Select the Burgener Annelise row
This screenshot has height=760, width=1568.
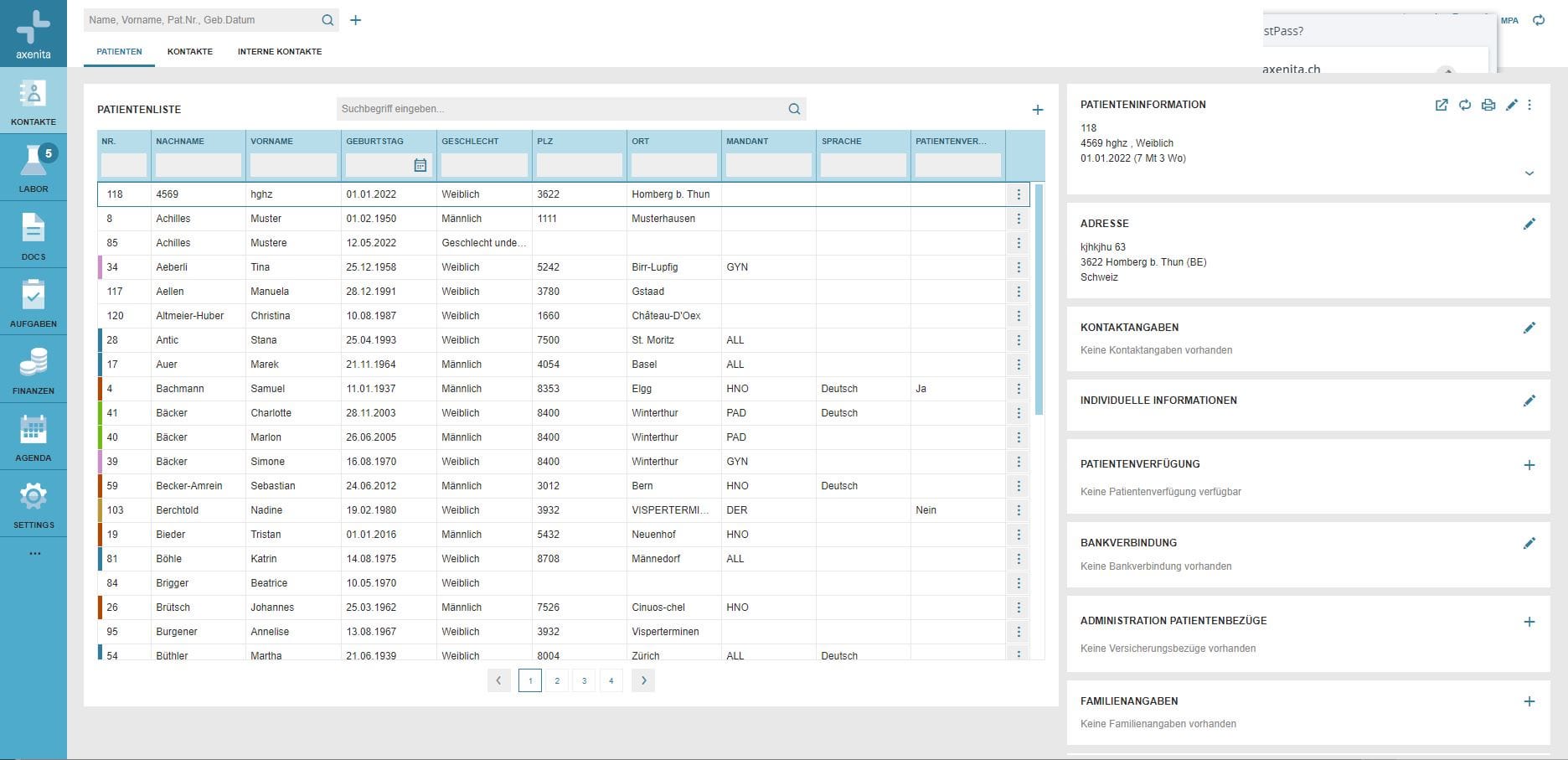564,632
